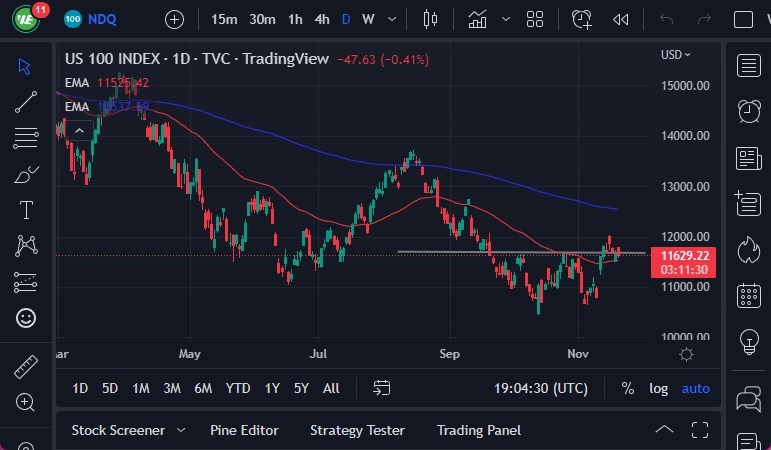Select the 4h timeframe button
The image size is (771, 450).
[322, 19]
